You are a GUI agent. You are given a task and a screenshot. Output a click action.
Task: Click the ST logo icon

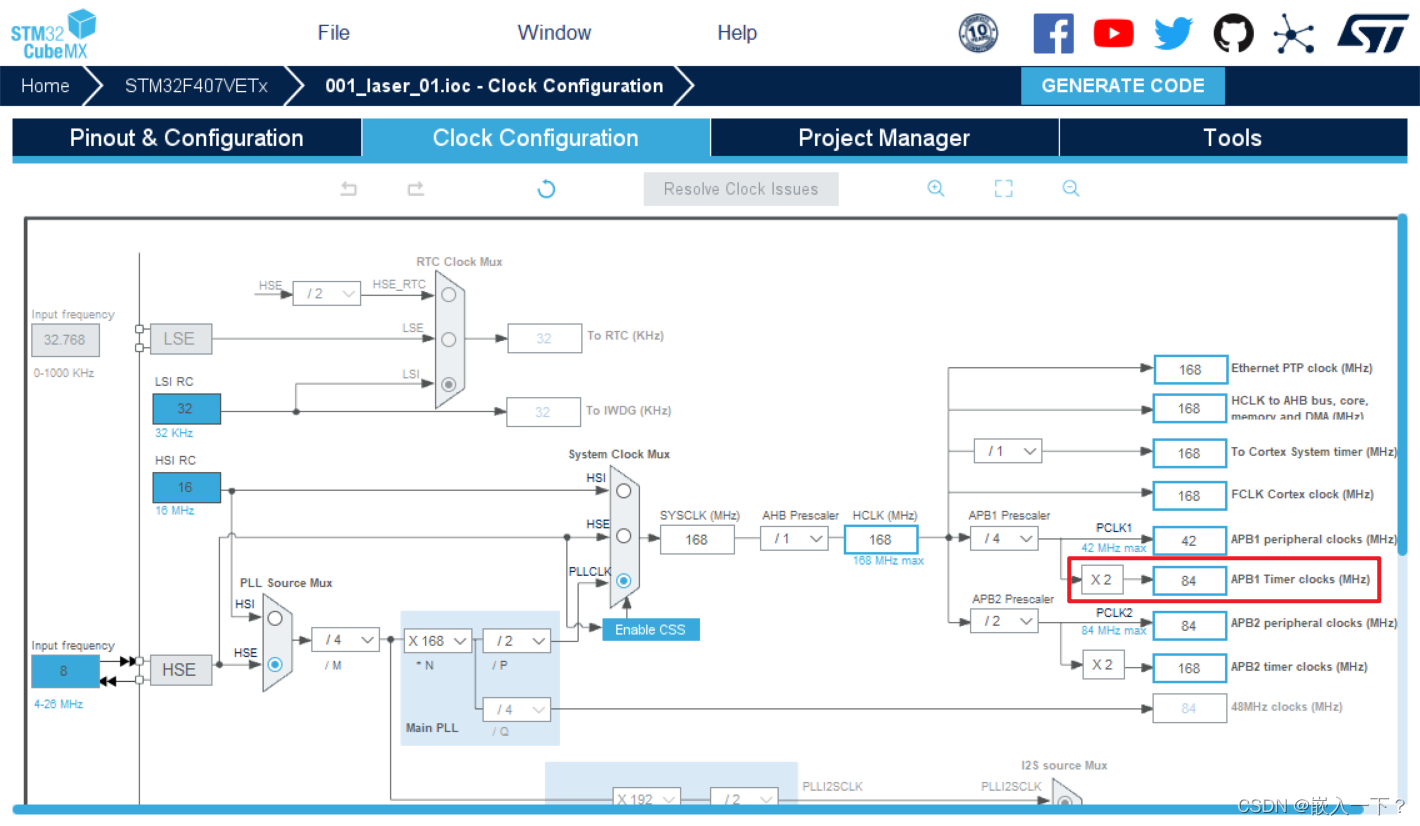click(x=1373, y=32)
